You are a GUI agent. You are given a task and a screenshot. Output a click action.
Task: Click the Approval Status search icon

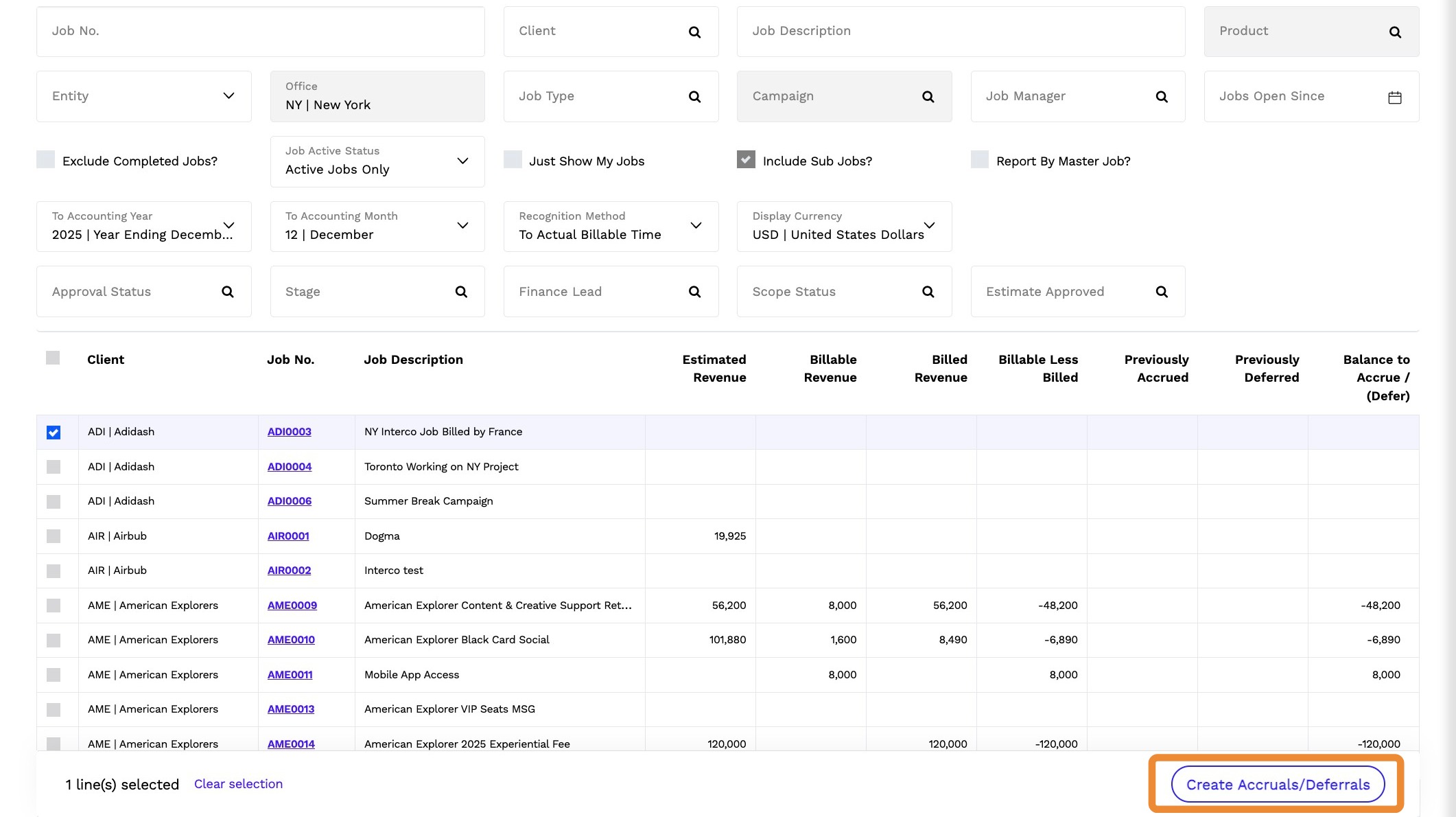point(228,292)
